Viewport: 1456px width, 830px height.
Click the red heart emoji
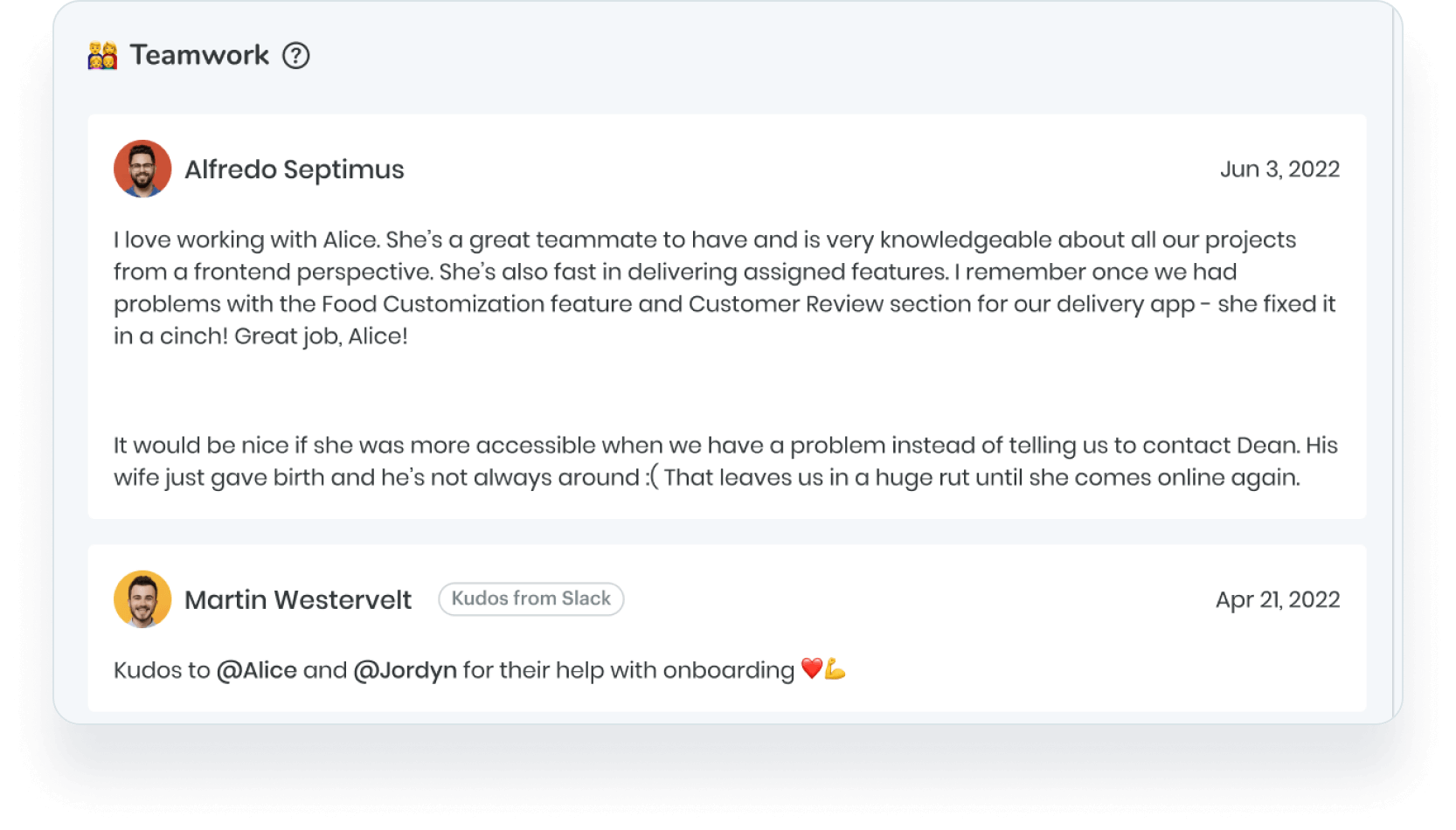(811, 669)
